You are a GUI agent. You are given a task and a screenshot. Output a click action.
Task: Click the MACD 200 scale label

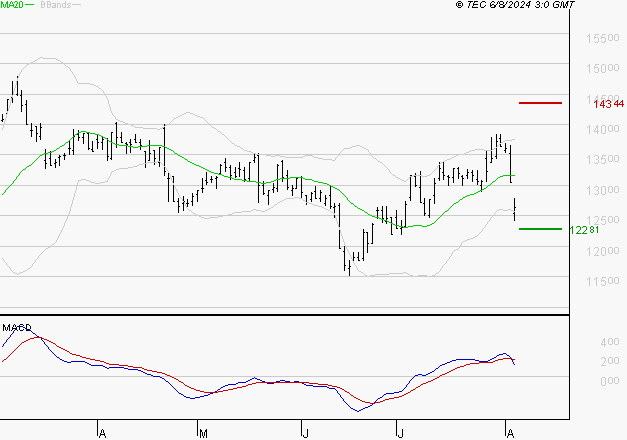point(610,361)
